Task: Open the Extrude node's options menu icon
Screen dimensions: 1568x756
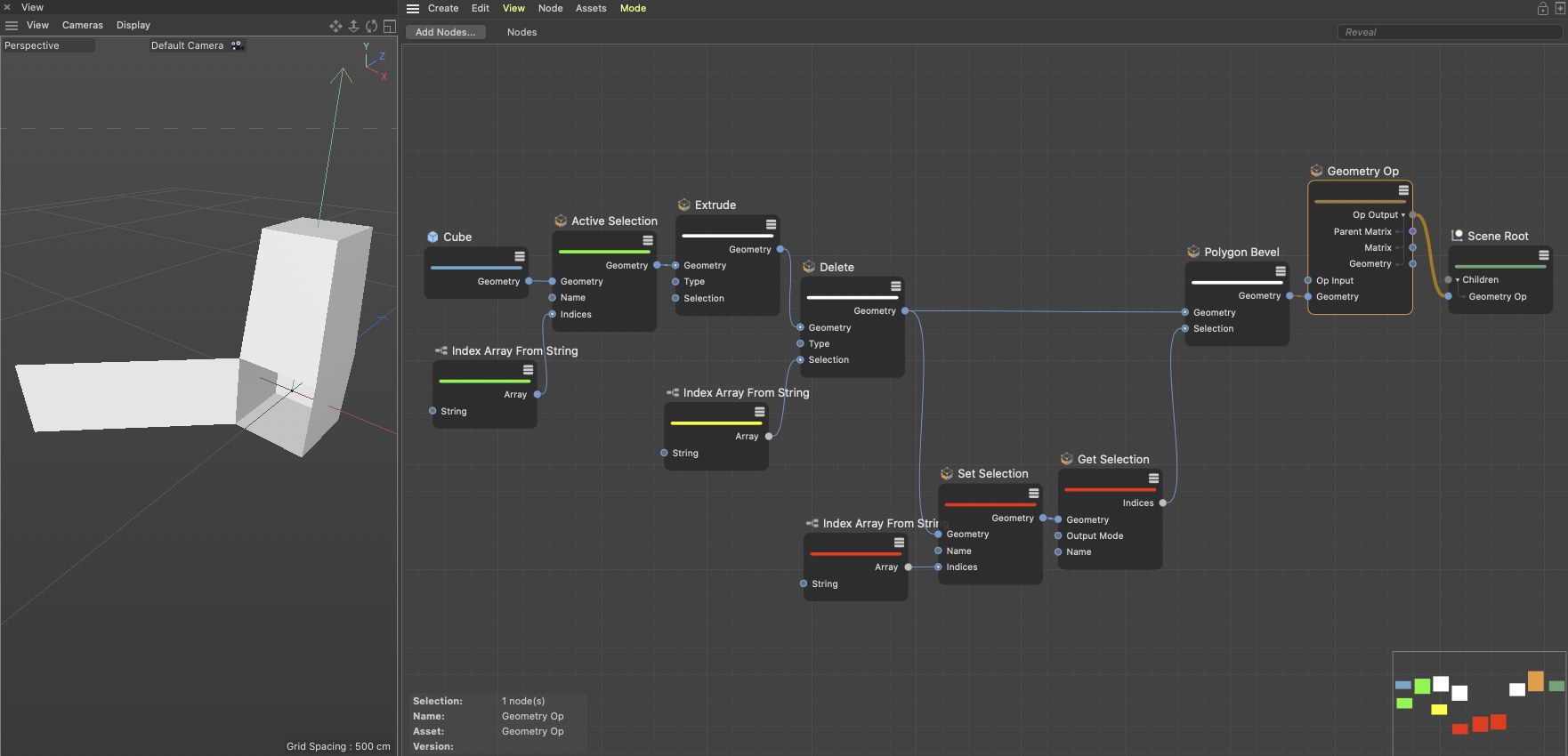Action: point(771,224)
